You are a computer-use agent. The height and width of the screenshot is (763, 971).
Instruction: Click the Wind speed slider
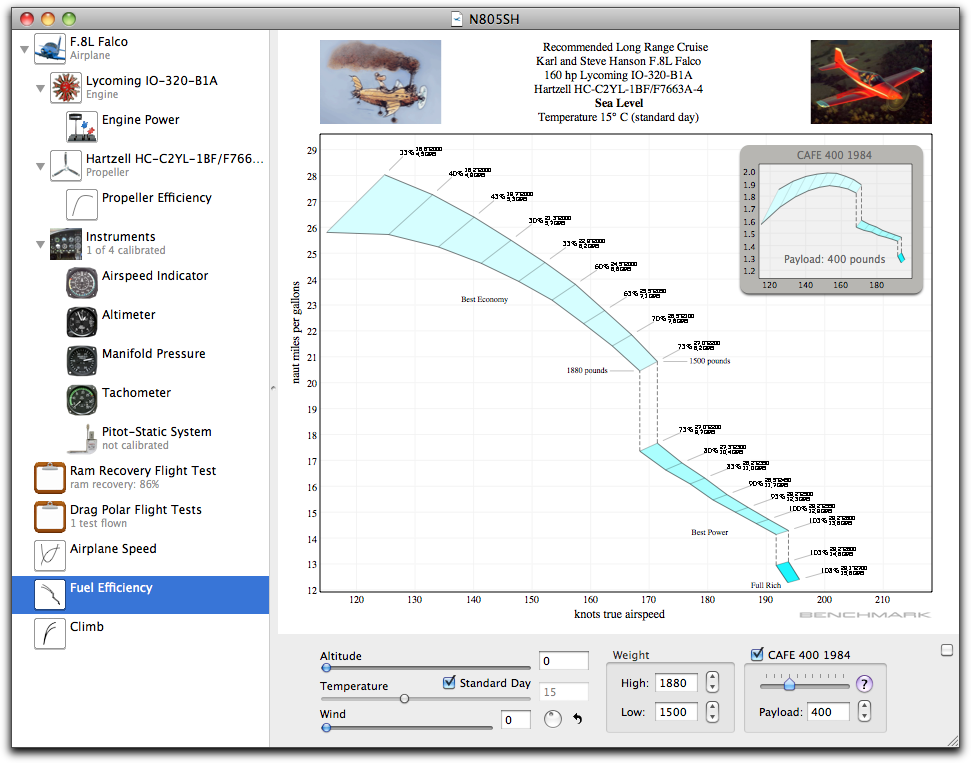pyautogui.click(x=406, y=728)
